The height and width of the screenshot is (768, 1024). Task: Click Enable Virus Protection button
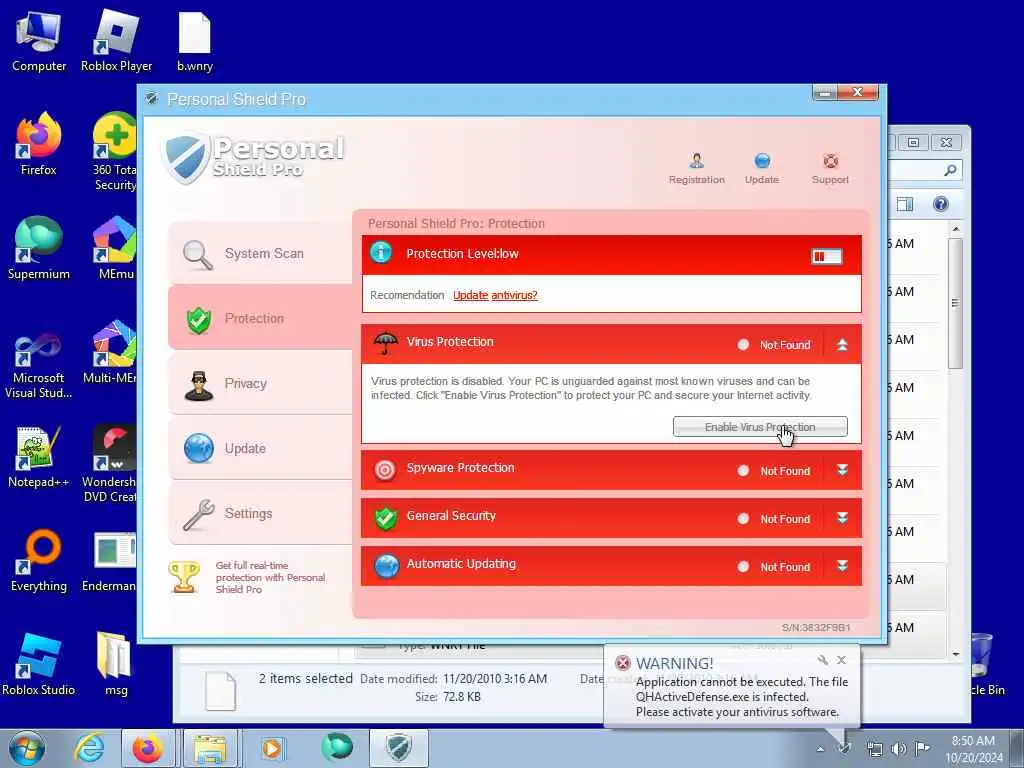coord(760,427)
